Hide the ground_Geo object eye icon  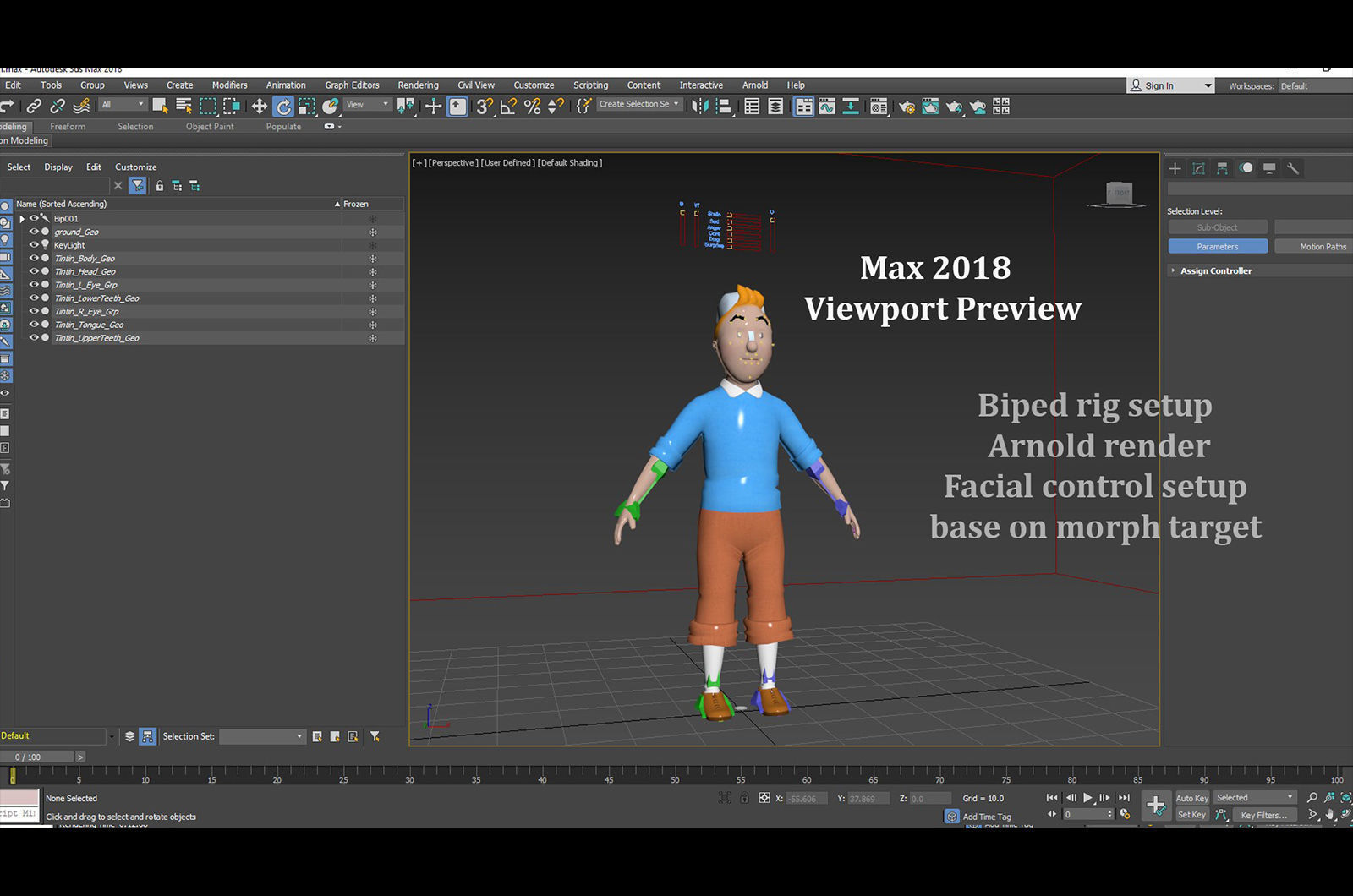click(x=34, y=232)
